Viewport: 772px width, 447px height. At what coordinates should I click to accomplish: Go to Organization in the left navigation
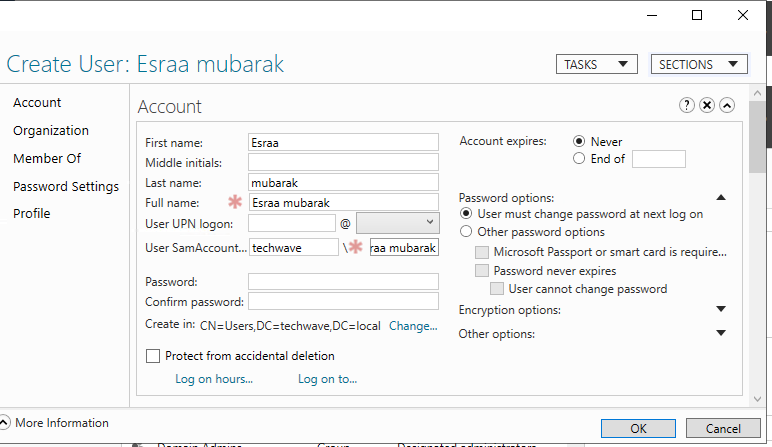51,131
